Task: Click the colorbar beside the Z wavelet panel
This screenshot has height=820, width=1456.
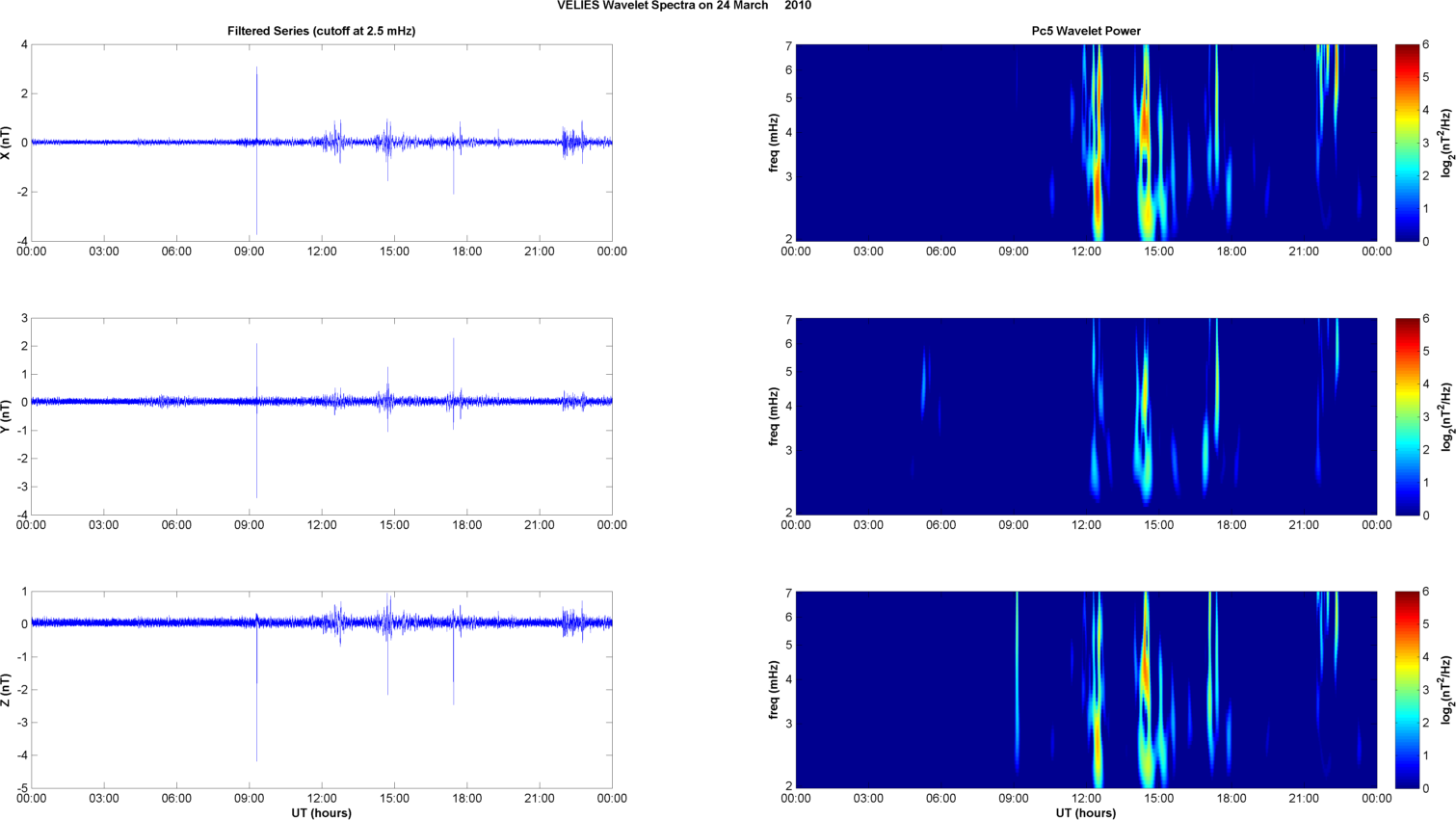Action: click(1407, 690)
